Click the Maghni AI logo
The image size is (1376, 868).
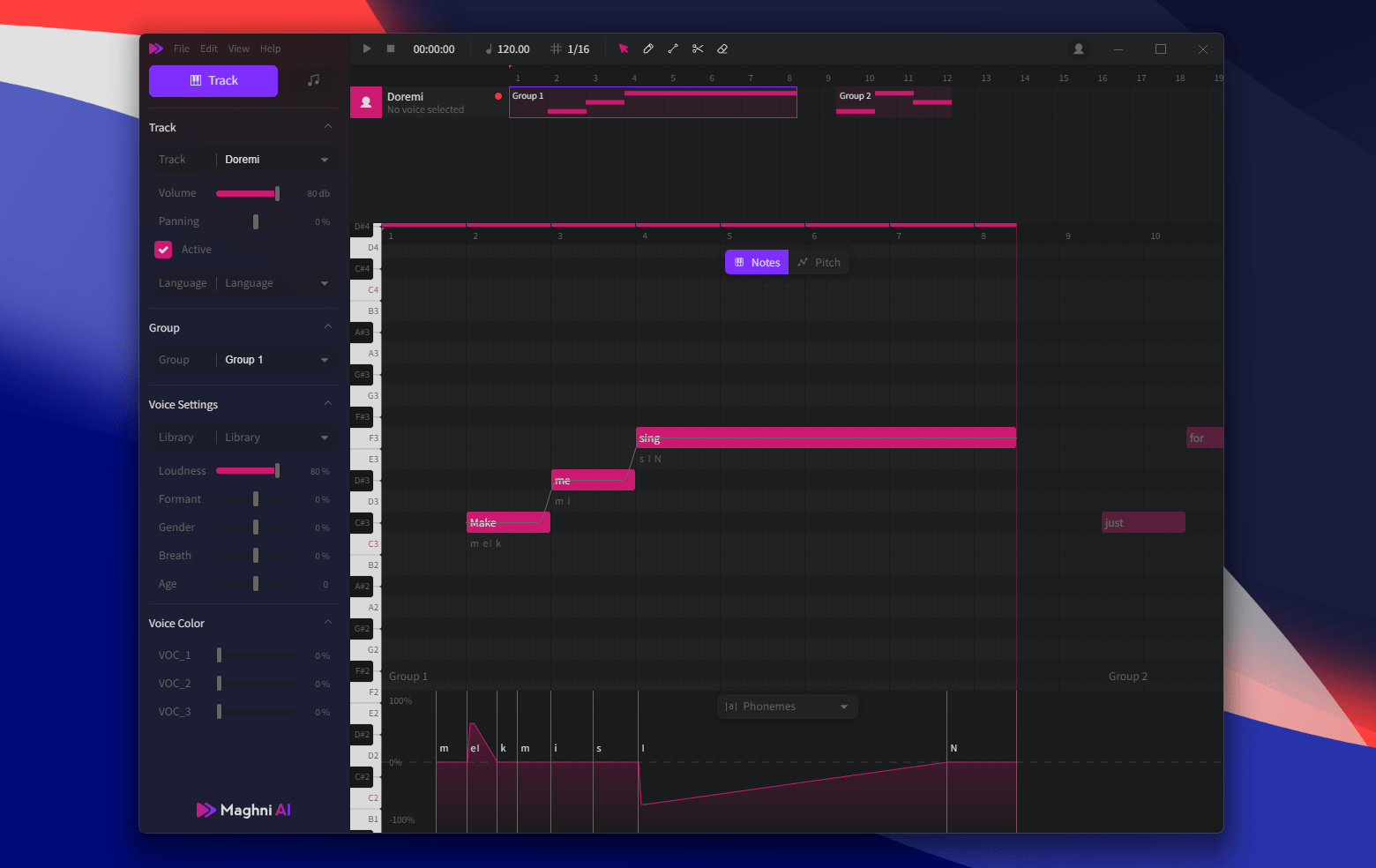243,810
